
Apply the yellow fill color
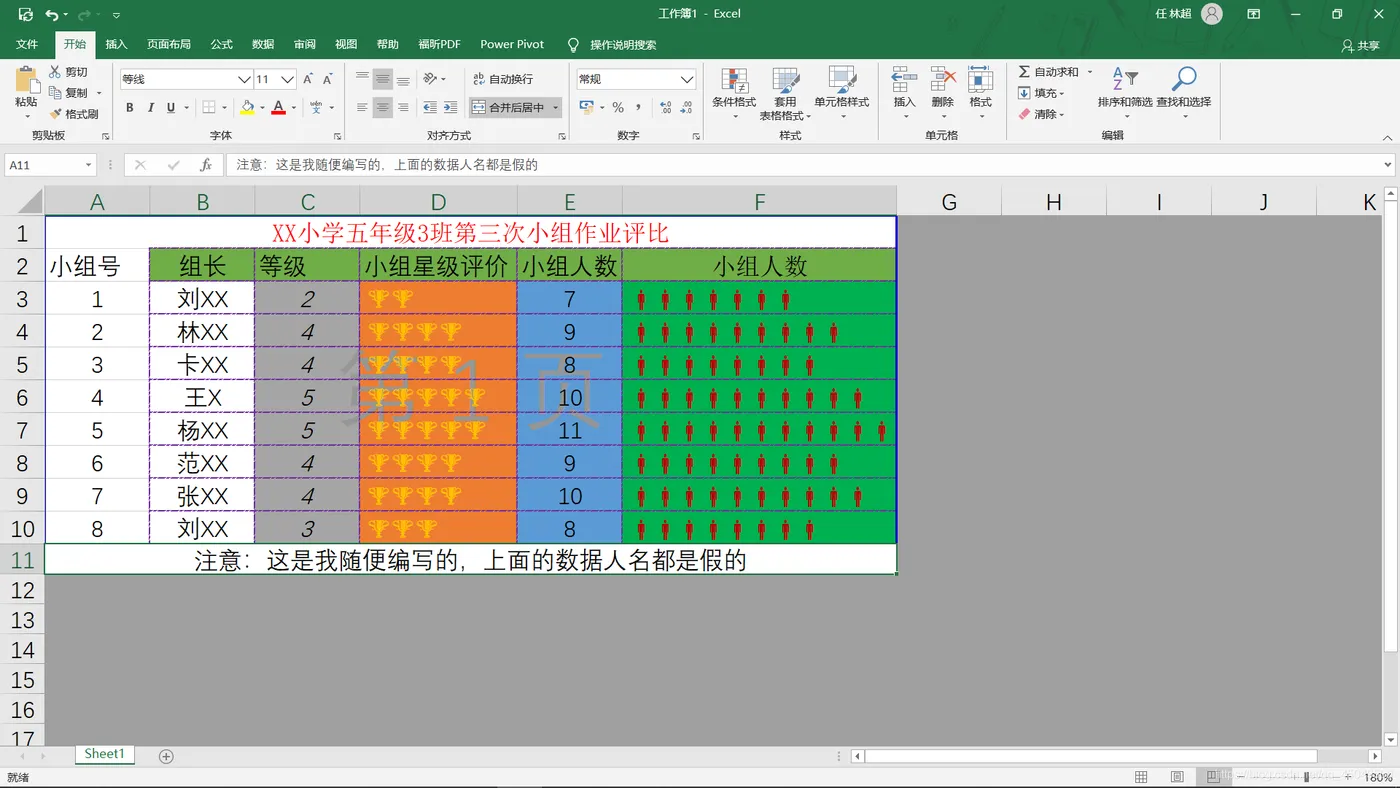247,107
